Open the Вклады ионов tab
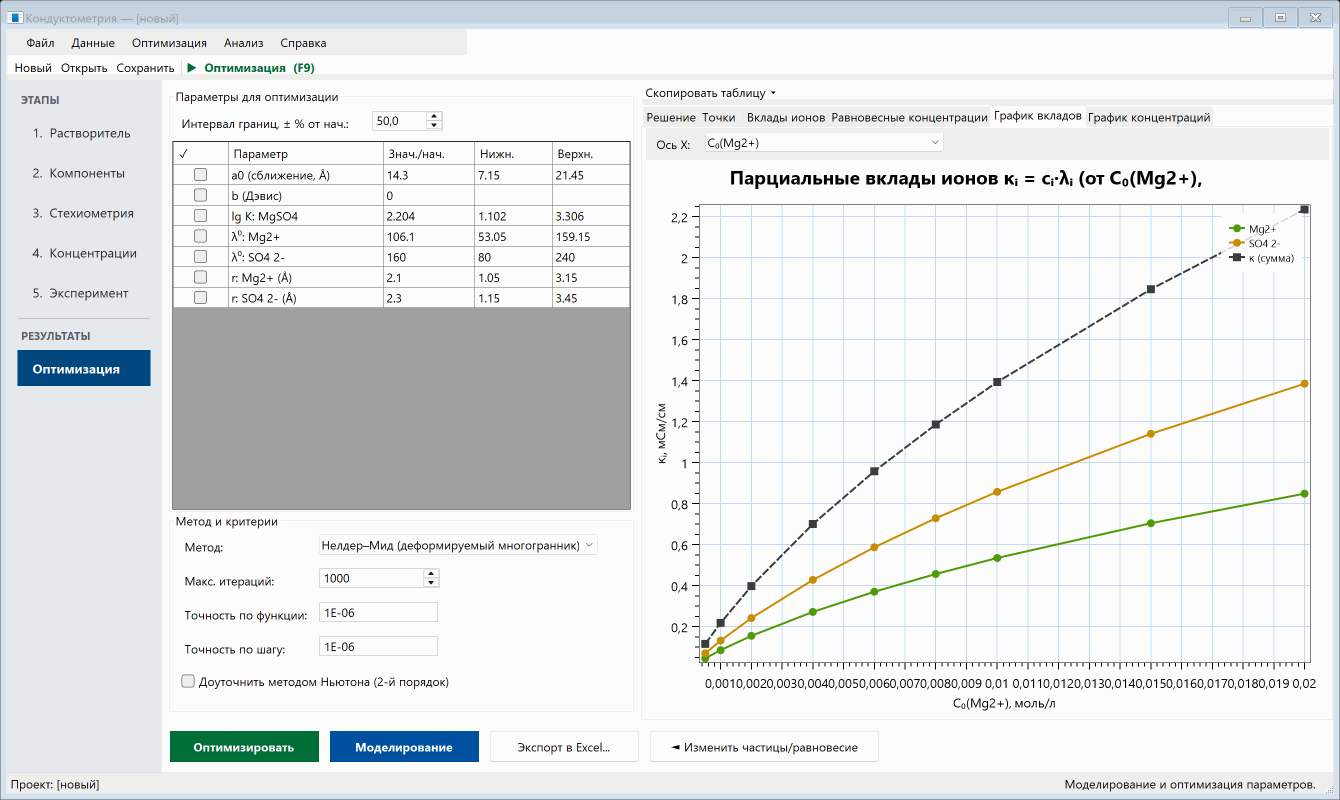 pos(786,117)
